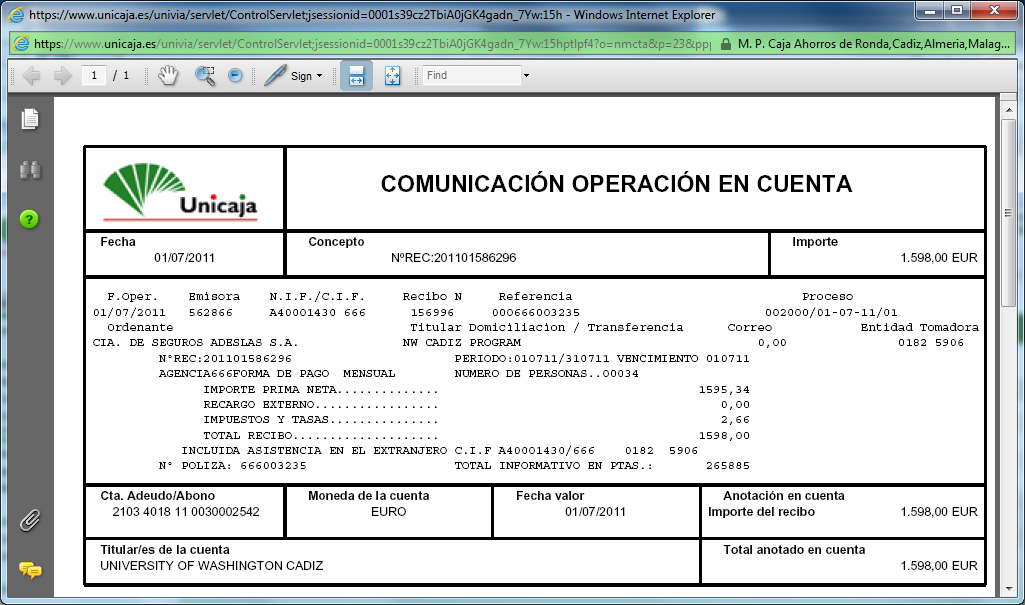Open the Pages thumbnails panel
The image size is (1025, 605).
[x=30, y=119]
